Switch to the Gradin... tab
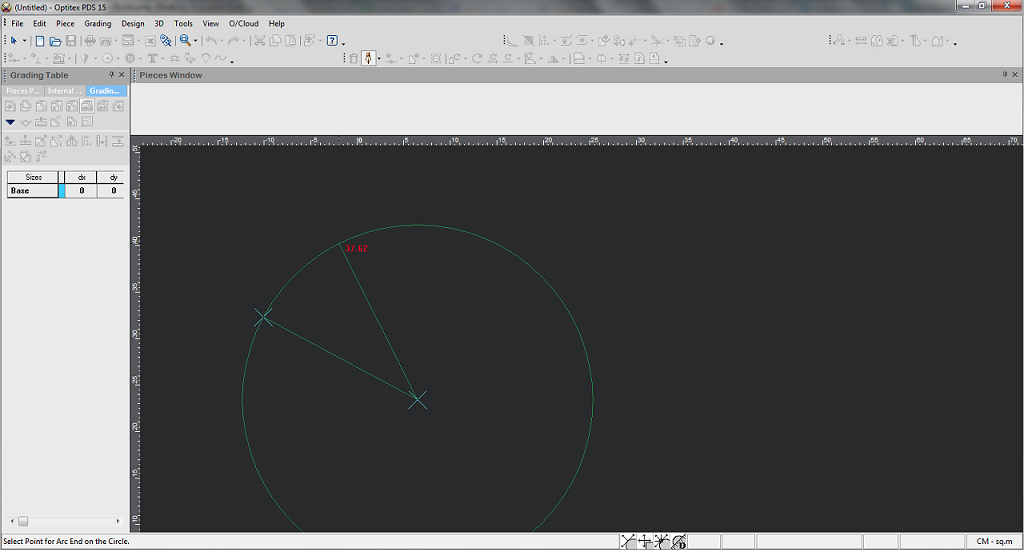The height and width of the screenshot is (550, 1024). (x=106, y=91)
